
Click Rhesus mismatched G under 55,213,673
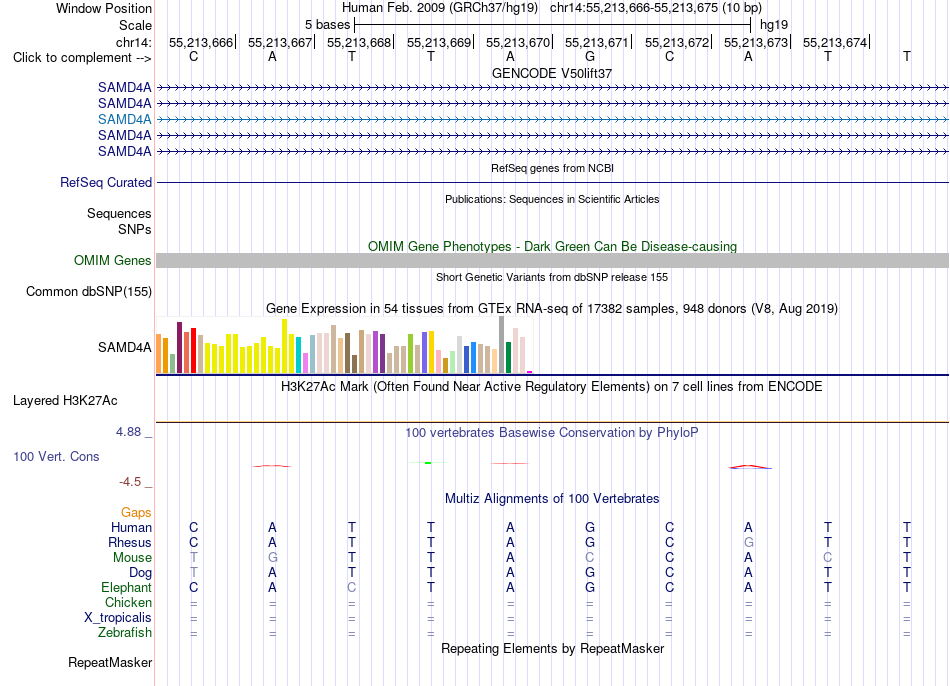click(749, 542)
